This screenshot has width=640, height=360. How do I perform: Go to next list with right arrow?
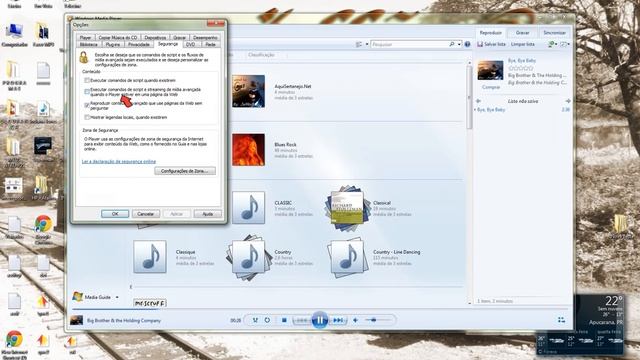[x=568, y=101]
